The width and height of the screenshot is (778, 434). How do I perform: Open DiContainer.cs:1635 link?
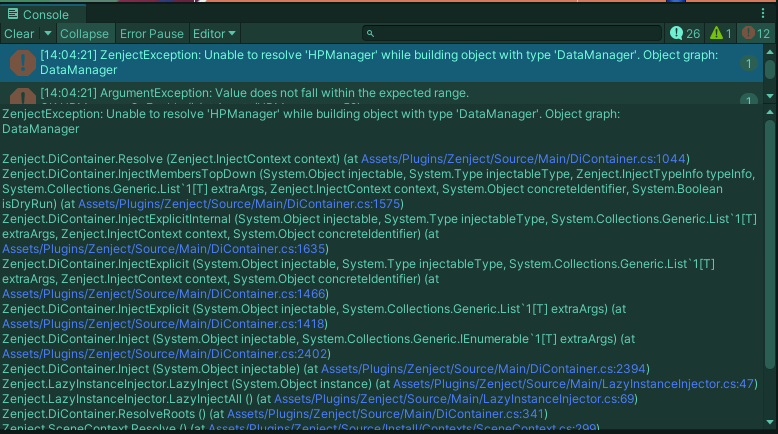coord(163,248)
